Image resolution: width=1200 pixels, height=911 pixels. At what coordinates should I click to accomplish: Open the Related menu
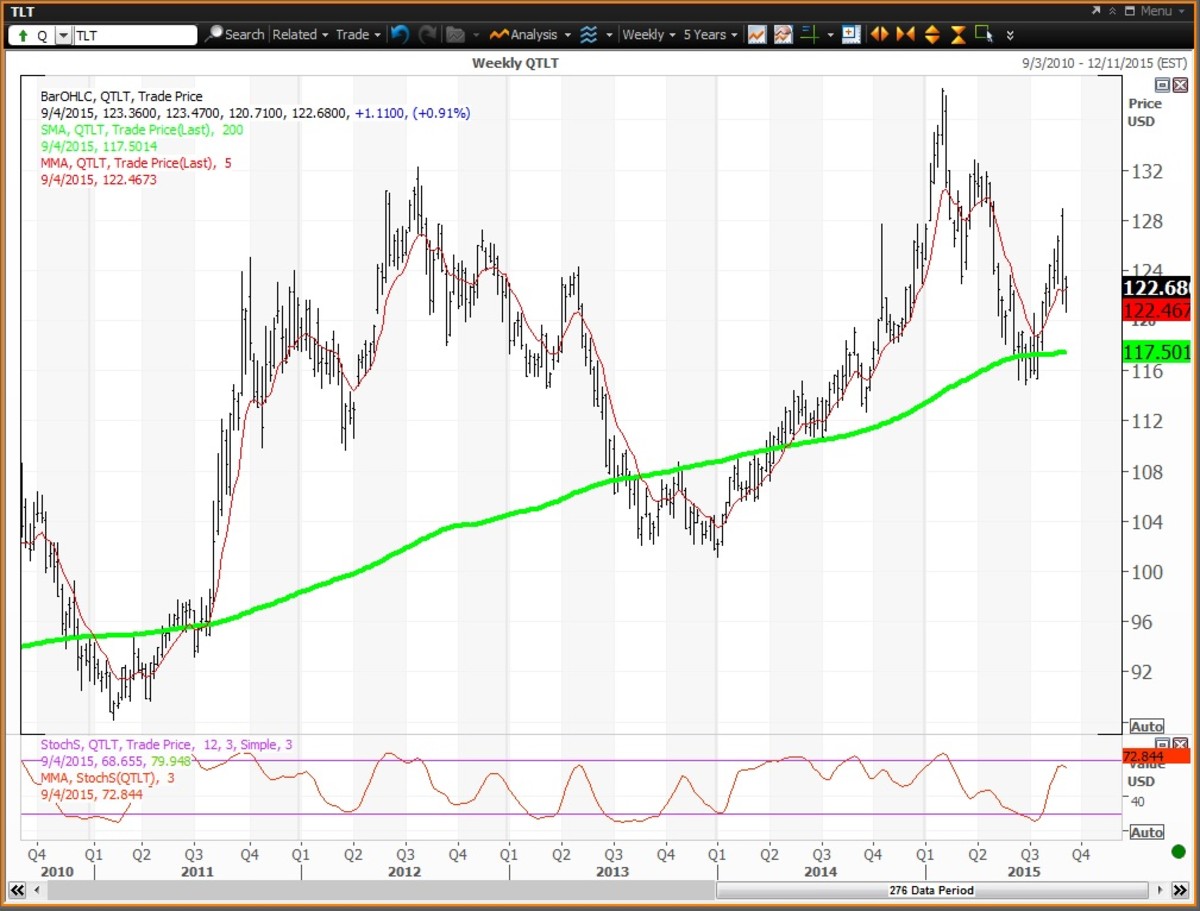tap(300, 35)
